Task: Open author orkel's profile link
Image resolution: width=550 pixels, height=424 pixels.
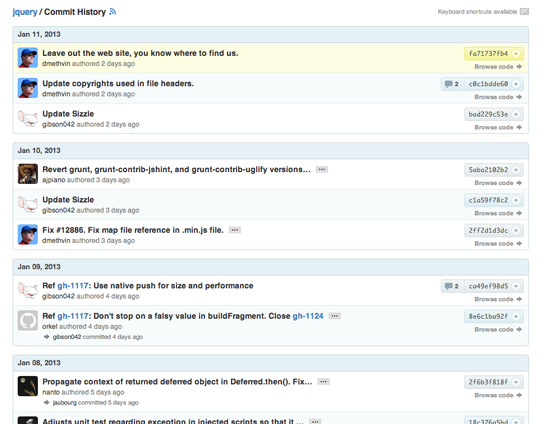Action: coord(49,327)
